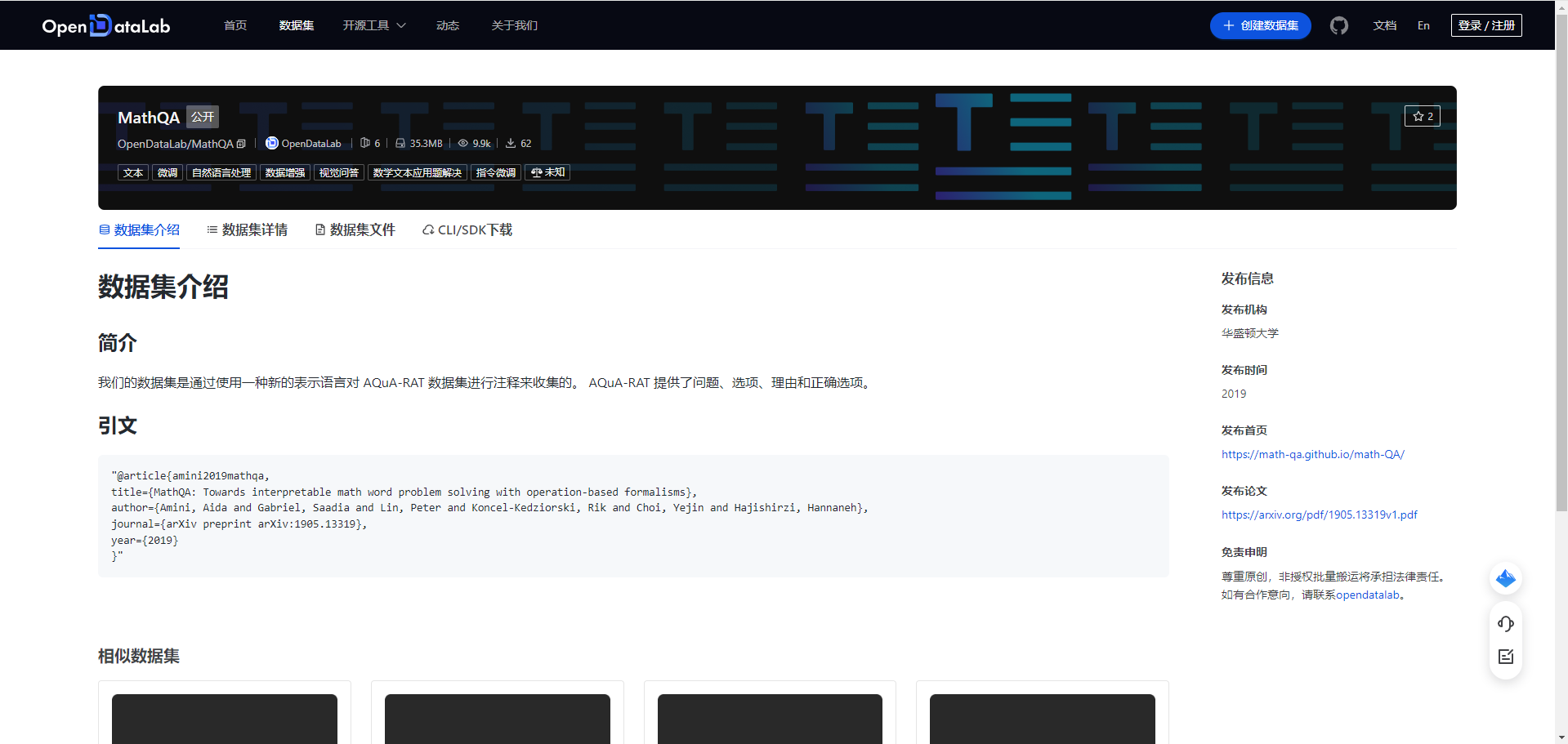Toggle the 未知 license tag
This screenshot has width=1568, height=744.
pos(547,172)
